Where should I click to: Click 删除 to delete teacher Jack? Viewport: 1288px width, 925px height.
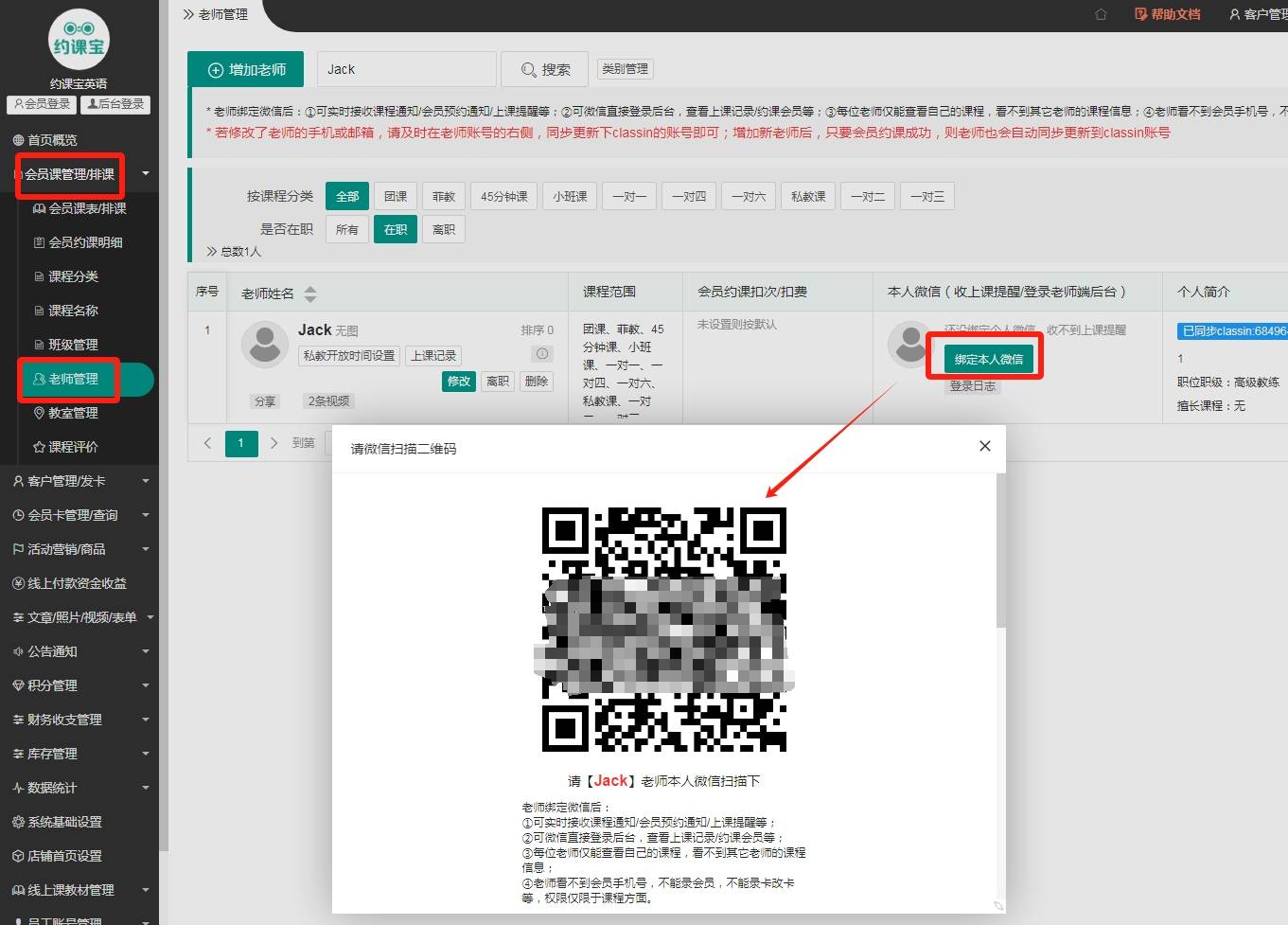click(x=537, y=382)
